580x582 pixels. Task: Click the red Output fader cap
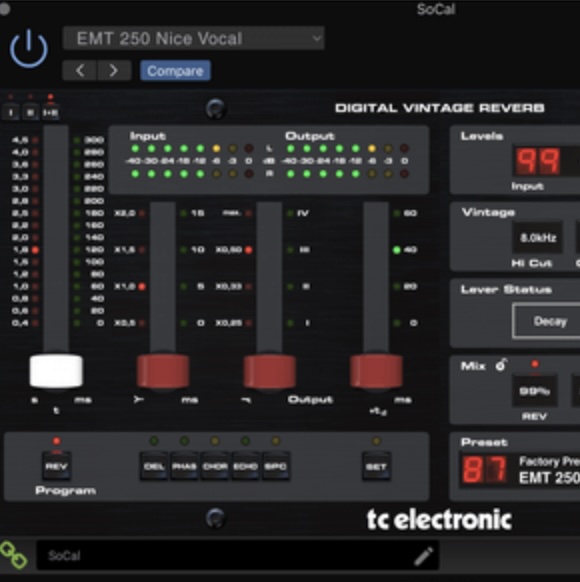point(269,371)
